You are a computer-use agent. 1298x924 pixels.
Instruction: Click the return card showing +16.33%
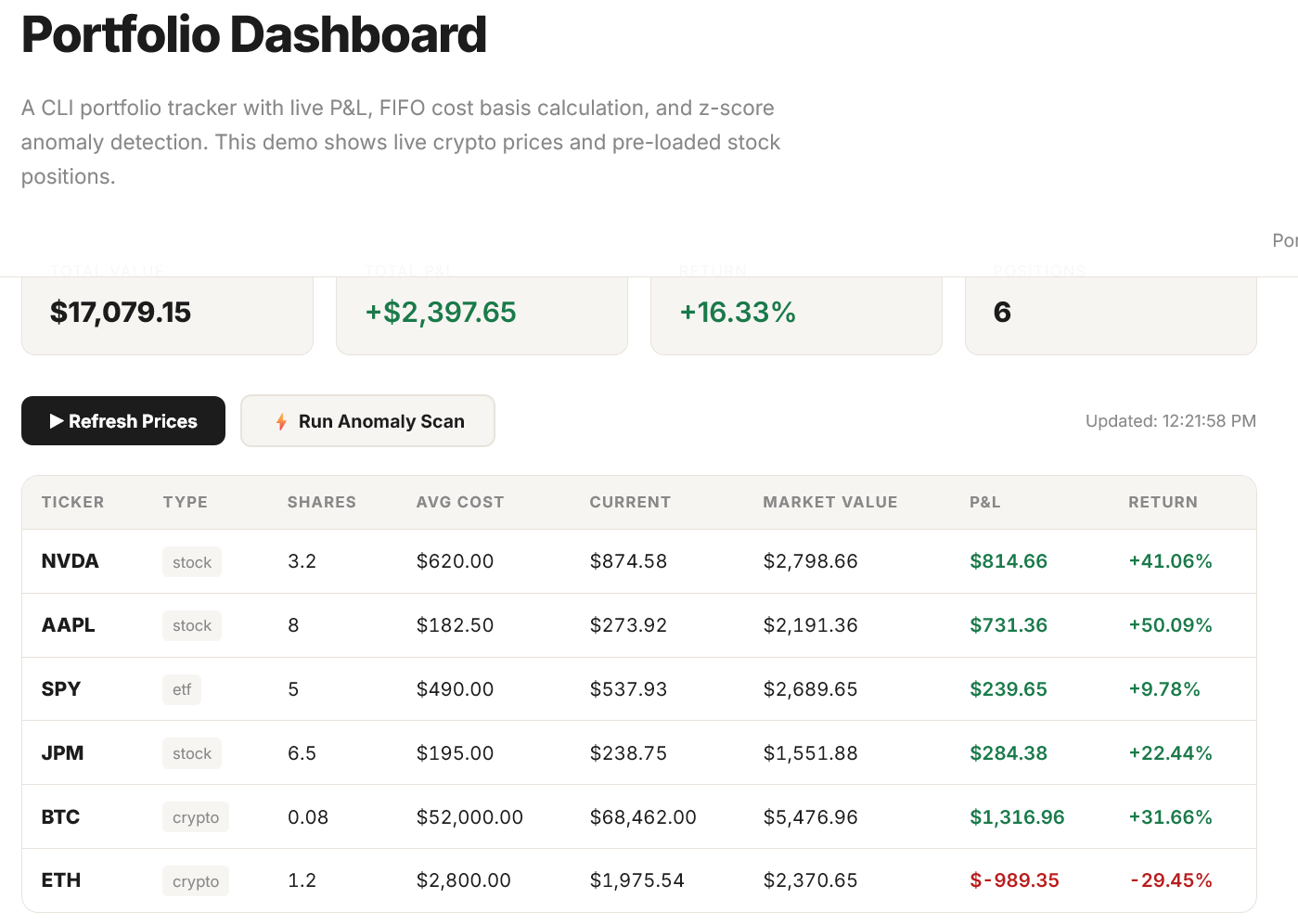pyautogui.click(x=796, y=314)
